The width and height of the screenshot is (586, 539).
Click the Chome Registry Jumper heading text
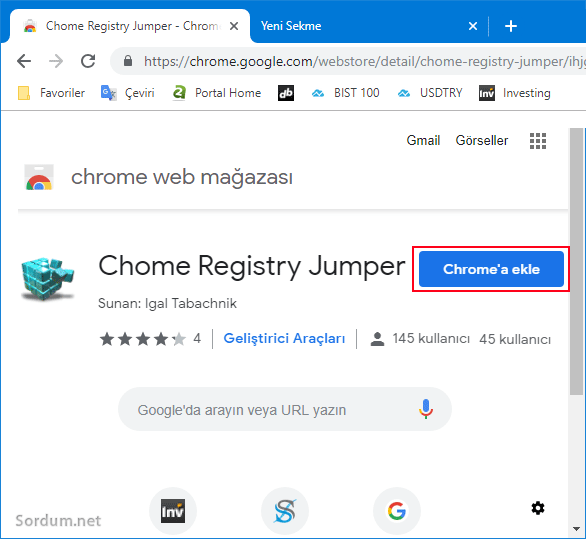[252, 266]
